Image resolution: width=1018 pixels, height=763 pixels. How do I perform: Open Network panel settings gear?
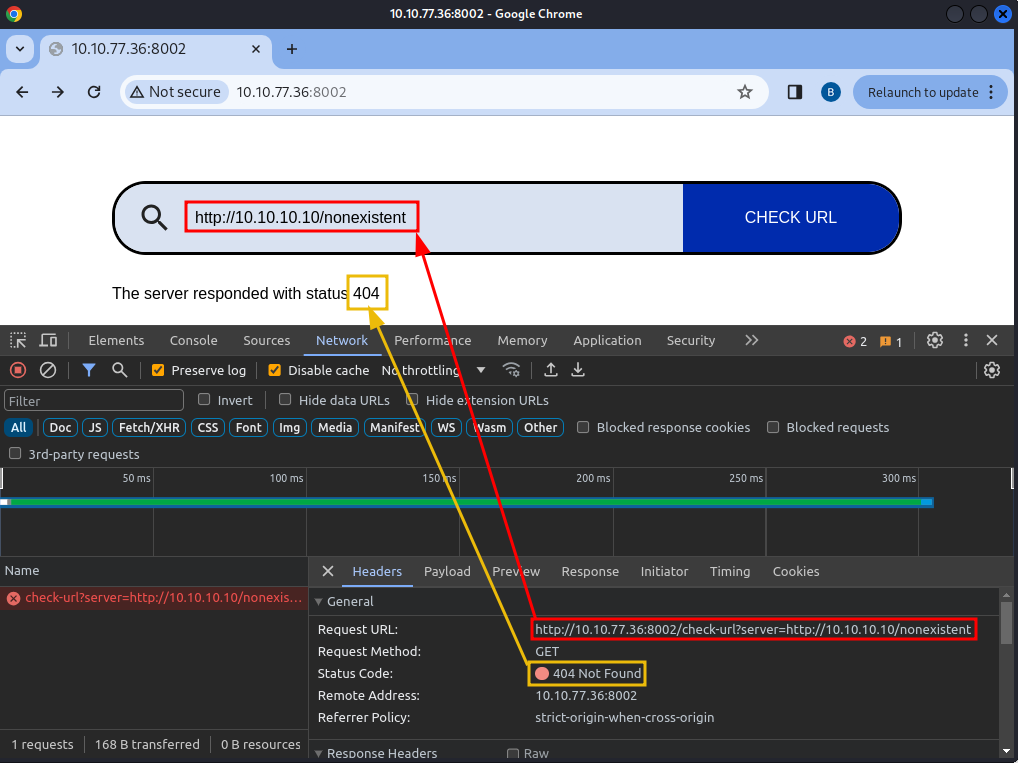[992, 370]
